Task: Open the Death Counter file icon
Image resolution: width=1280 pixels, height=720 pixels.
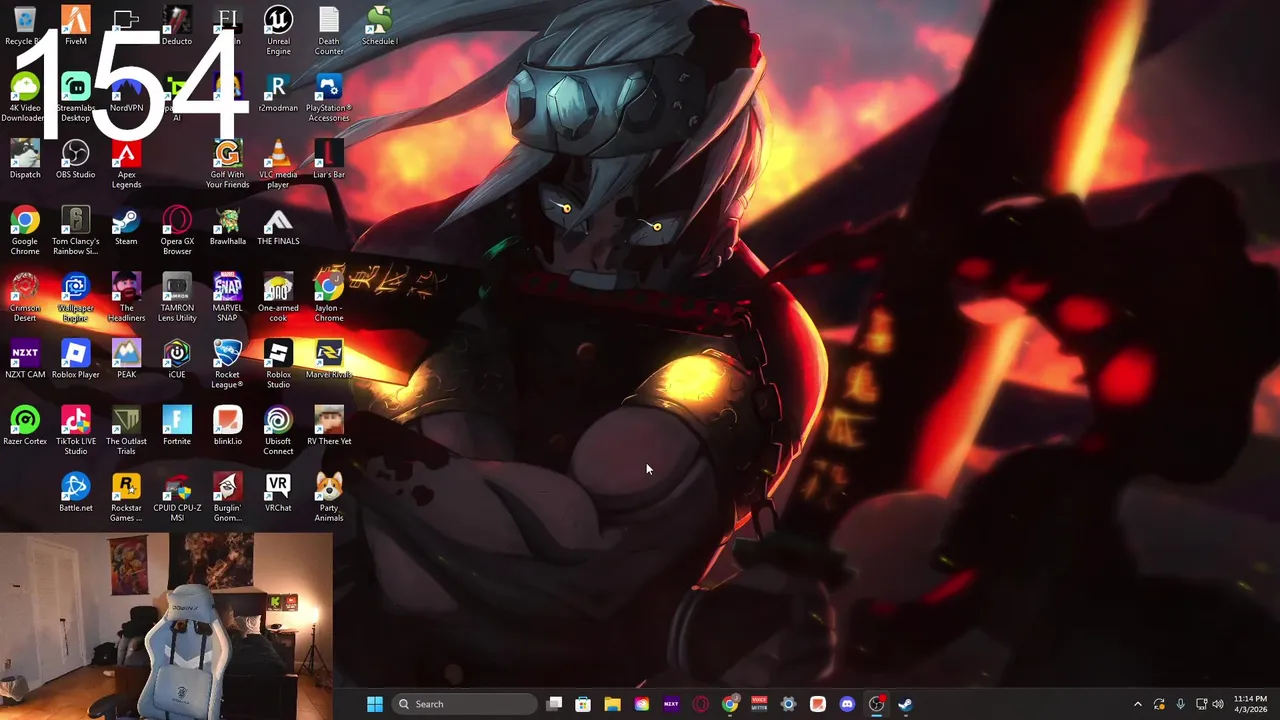Action: point(329,31)
